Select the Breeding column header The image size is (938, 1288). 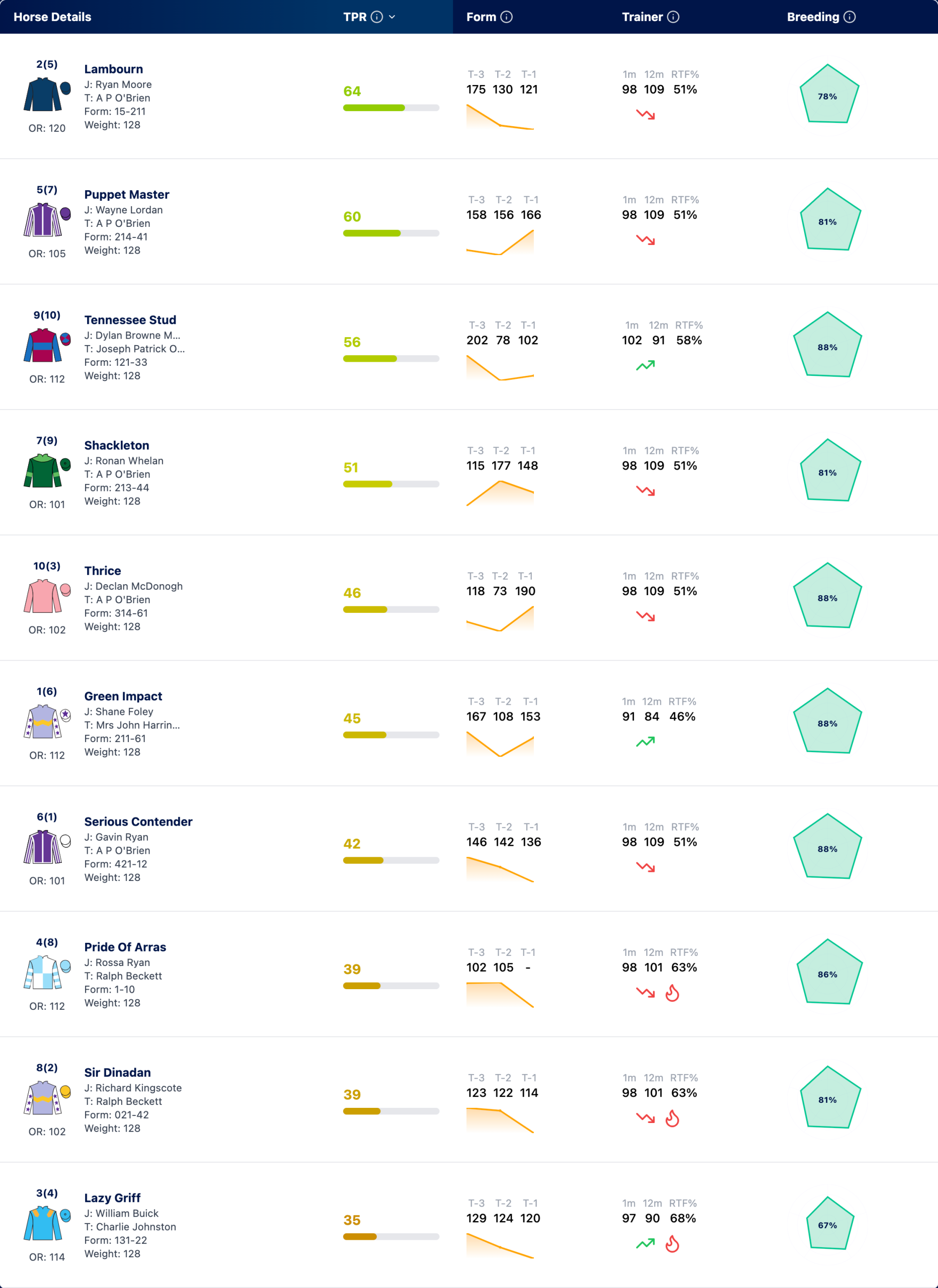(x=813, y=17)
